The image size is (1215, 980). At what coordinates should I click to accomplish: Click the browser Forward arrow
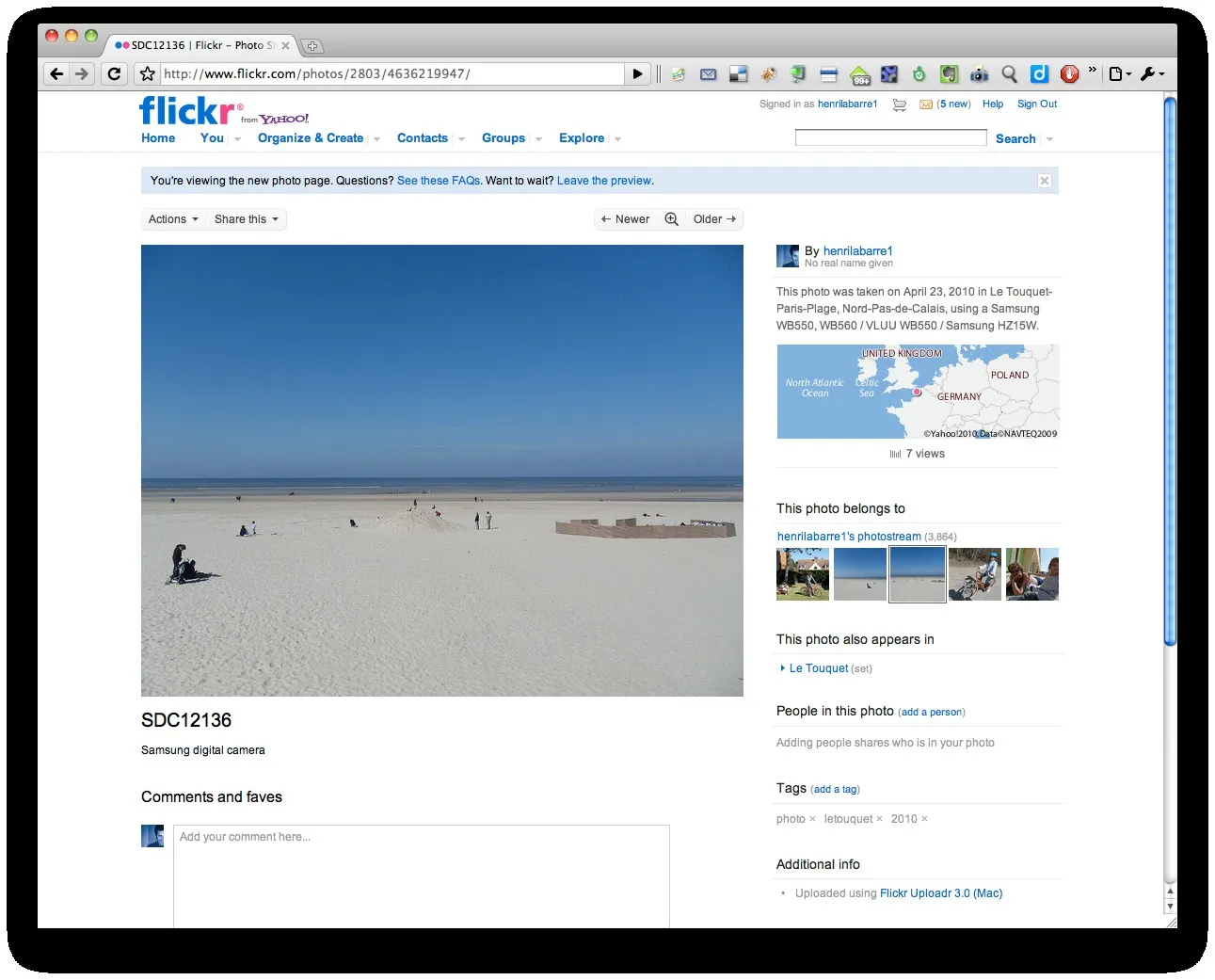pyautogui.click(x=82, y=73)
